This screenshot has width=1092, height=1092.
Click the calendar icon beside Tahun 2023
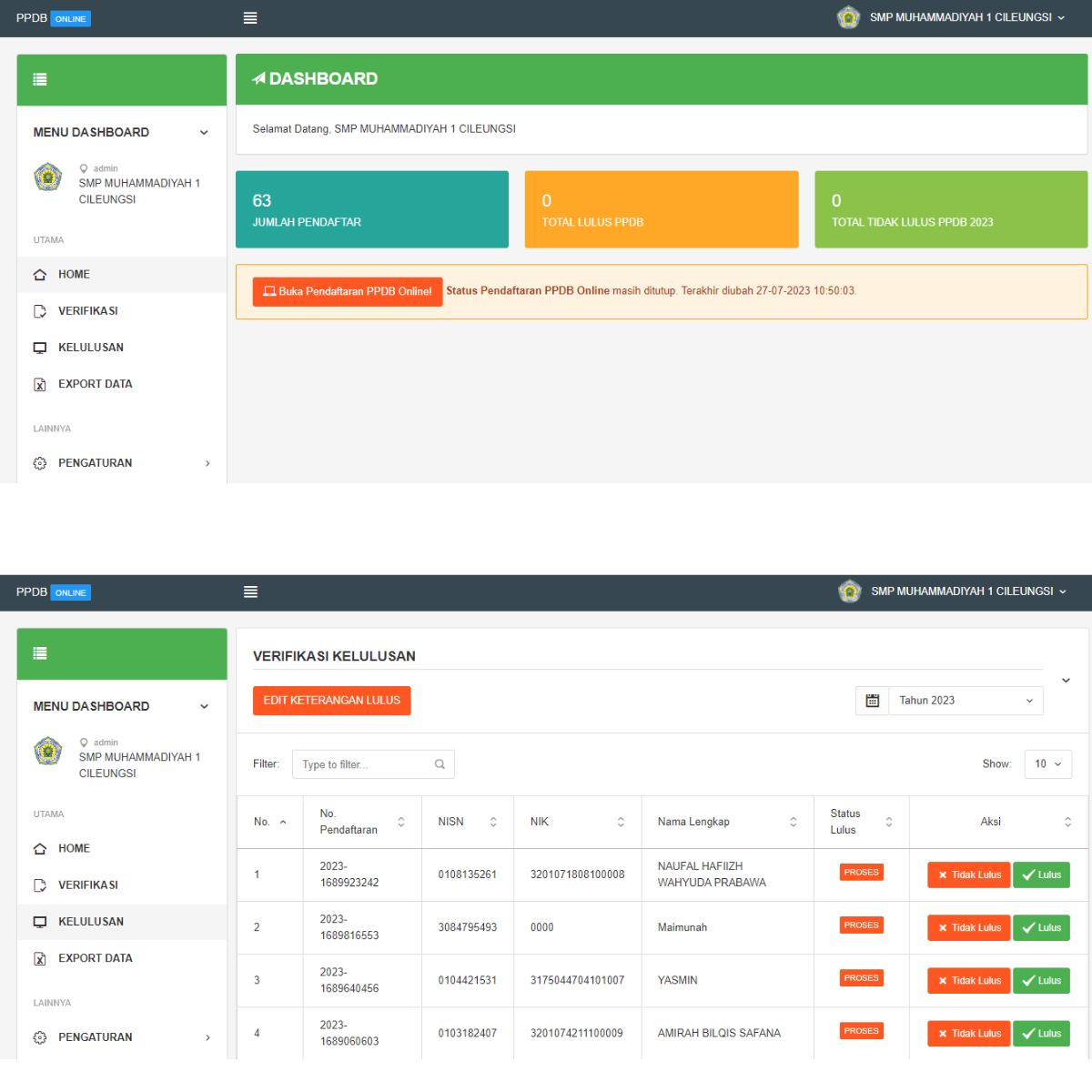(872, 701)
